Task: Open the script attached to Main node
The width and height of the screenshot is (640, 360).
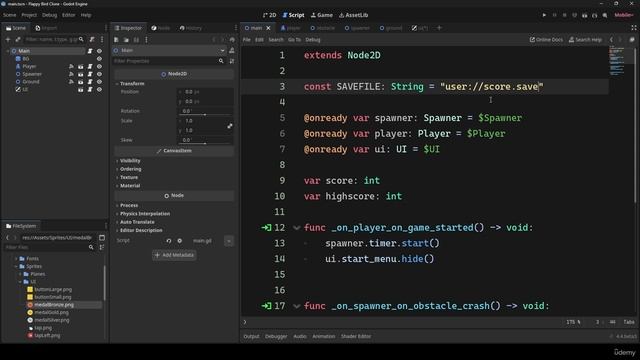Action: click(x=90, y=51)
